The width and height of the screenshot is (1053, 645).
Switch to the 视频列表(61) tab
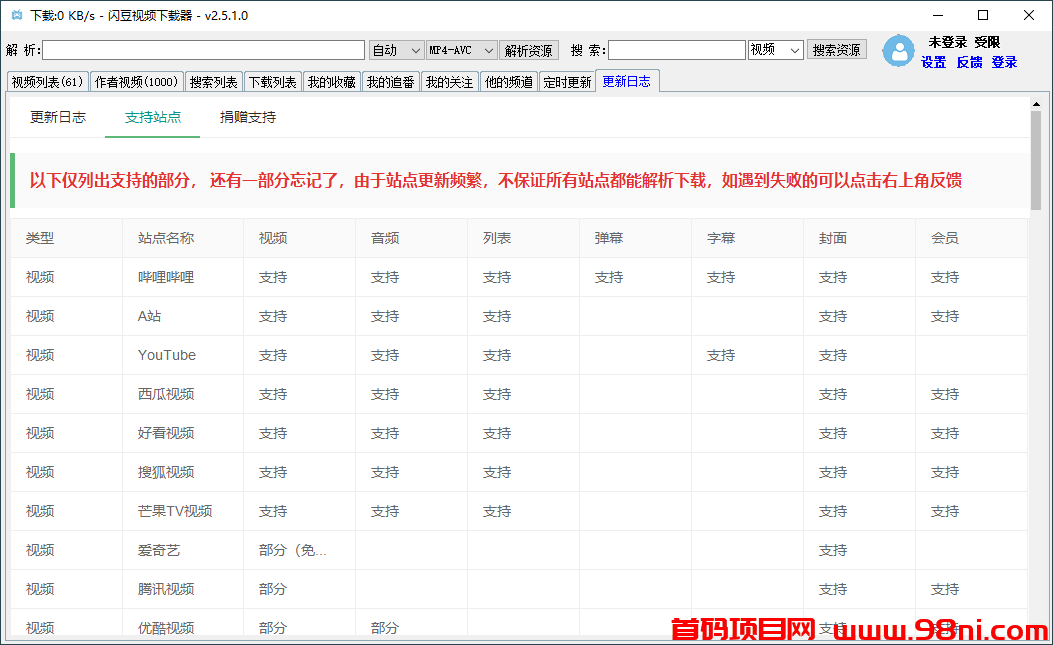click(47, 82)
